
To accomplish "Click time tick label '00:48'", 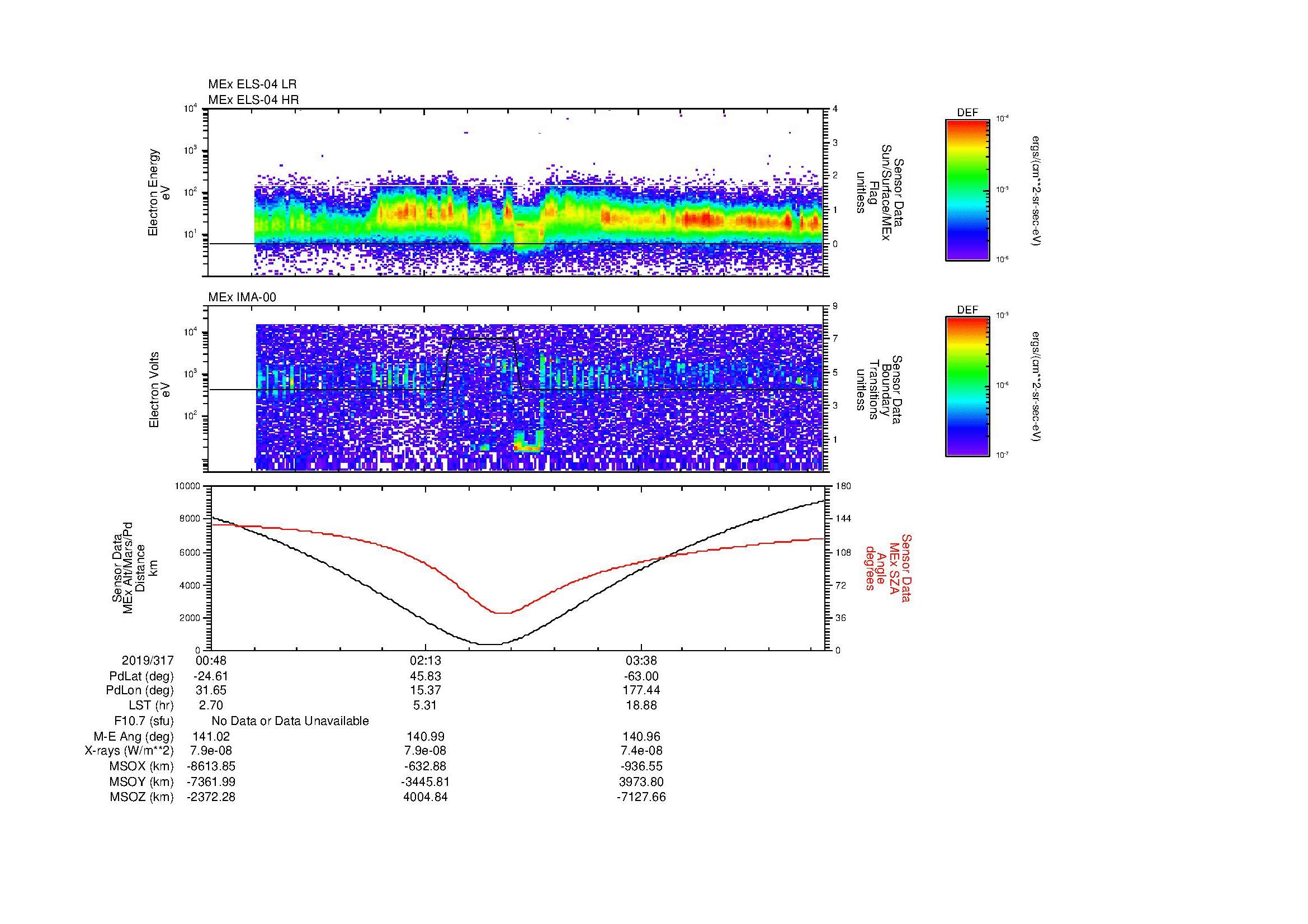I will 211,660.
